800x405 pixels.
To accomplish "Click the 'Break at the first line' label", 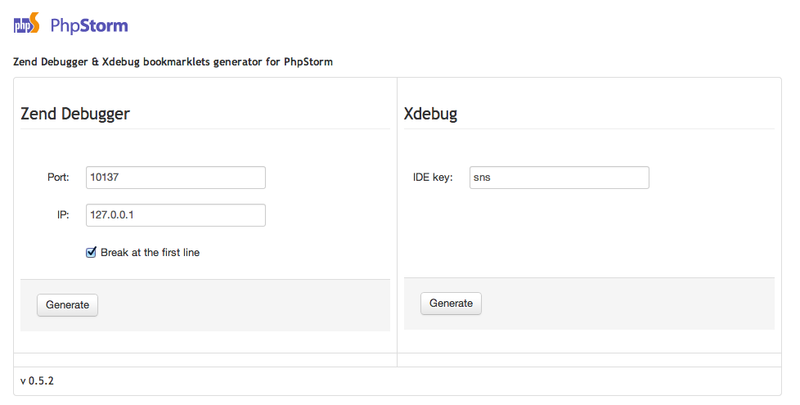I will click(150, 252).
